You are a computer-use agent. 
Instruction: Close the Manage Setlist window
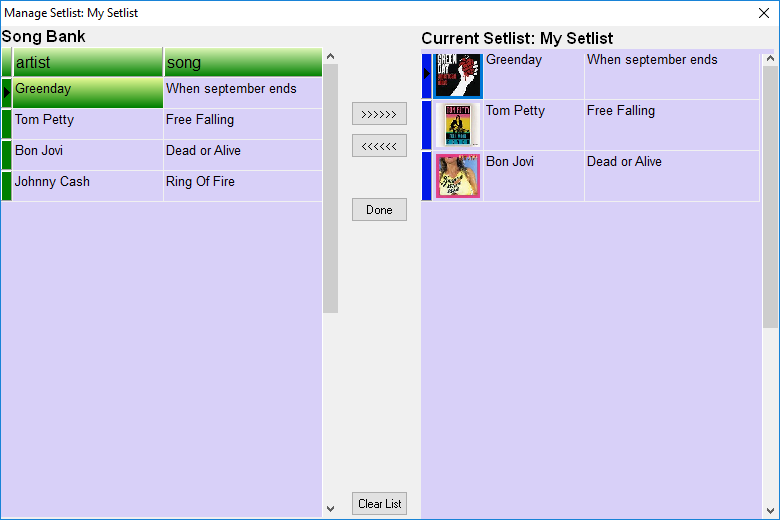click(x=764, y=13)
